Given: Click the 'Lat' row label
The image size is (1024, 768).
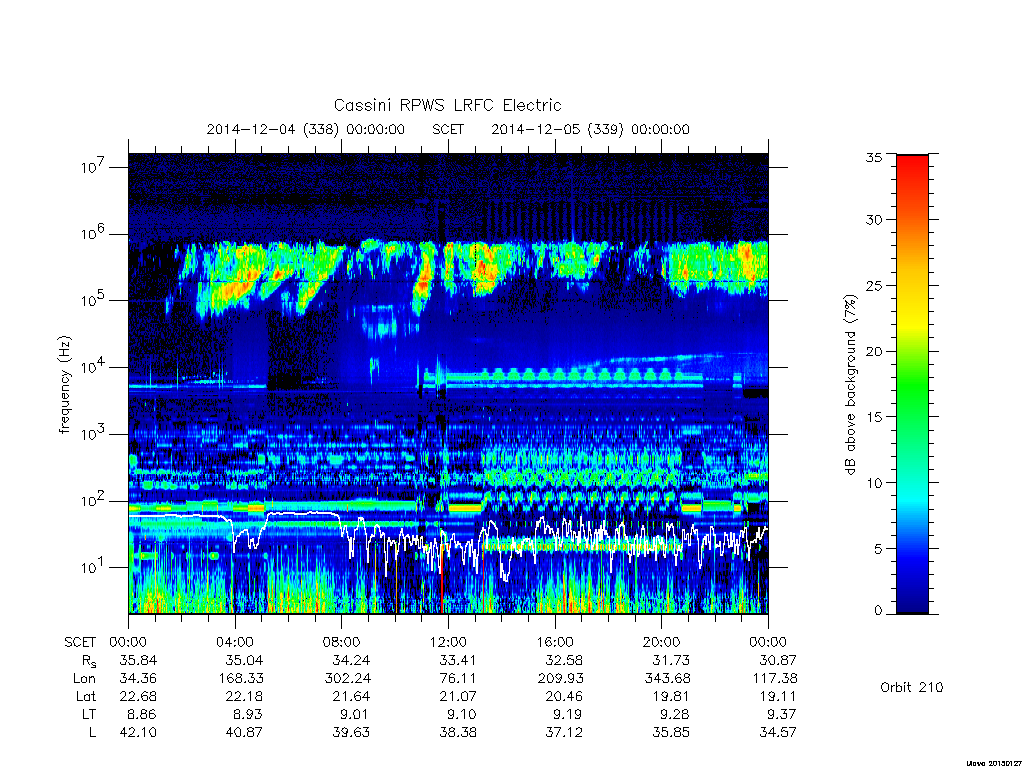Looking at the screenshot, I should pyautogui.click(x=86, y=696).
